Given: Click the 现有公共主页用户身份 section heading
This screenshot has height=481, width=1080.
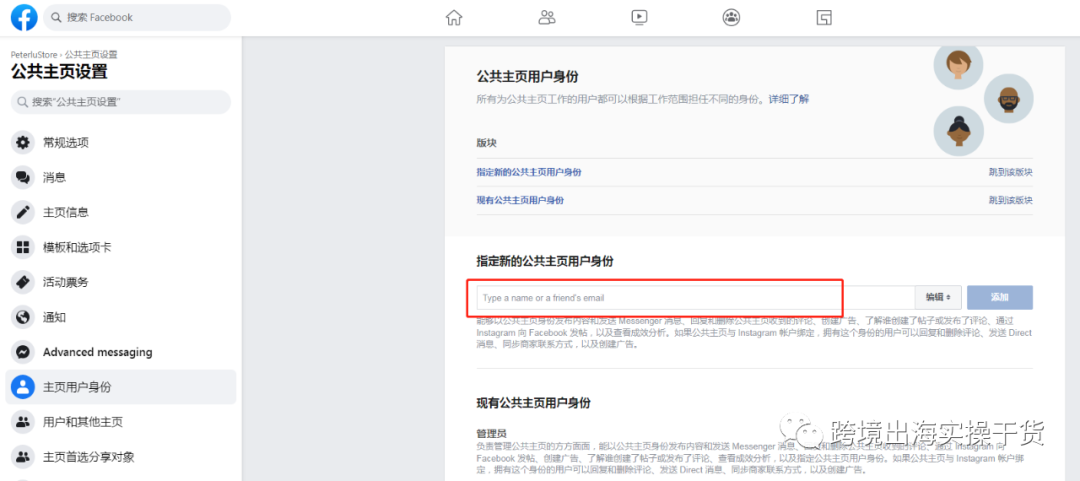Looking at the screenshot, I should tap(533, 402).
